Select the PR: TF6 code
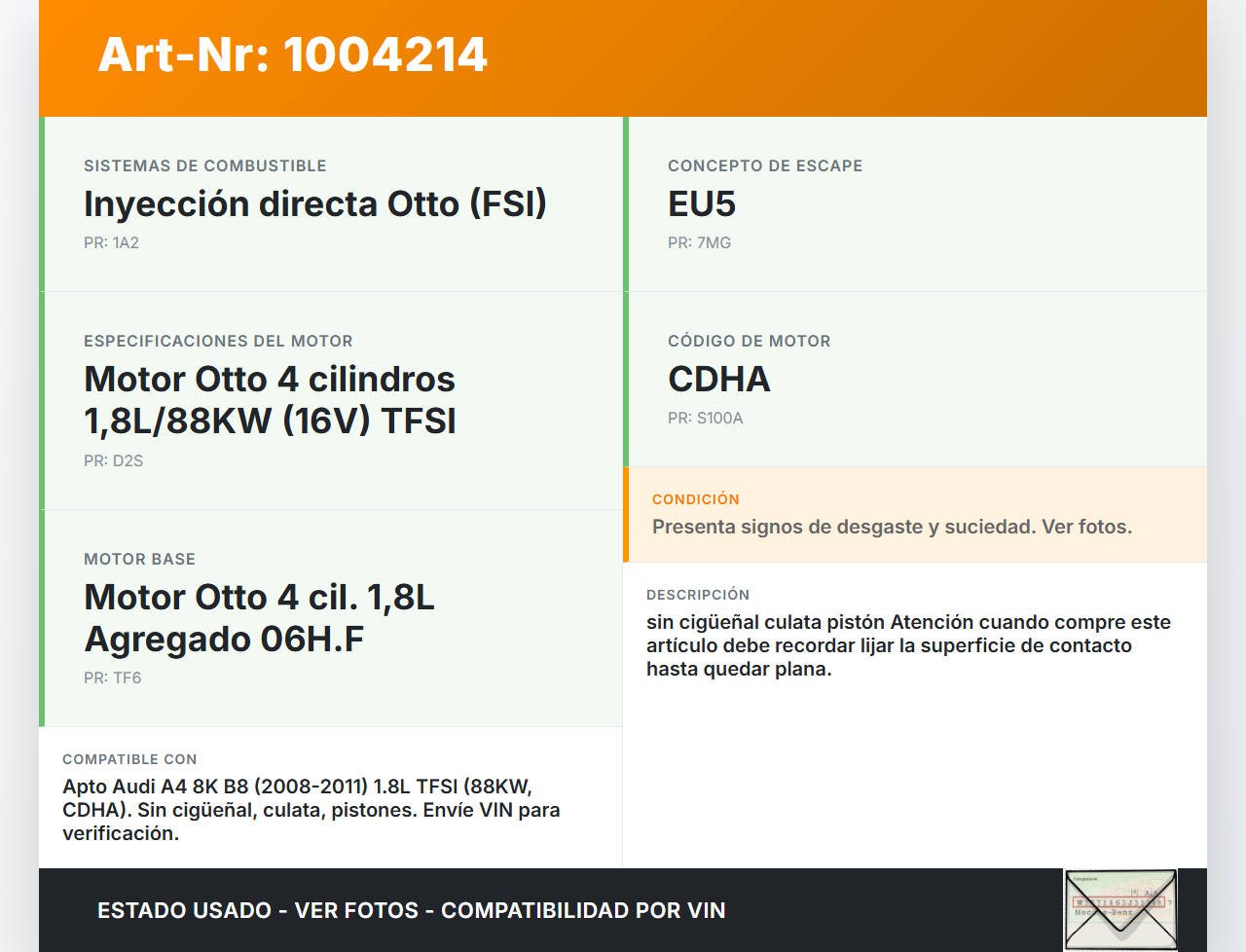The height and width of the screenshot is (952, 1246). click(x=111, y=677)
